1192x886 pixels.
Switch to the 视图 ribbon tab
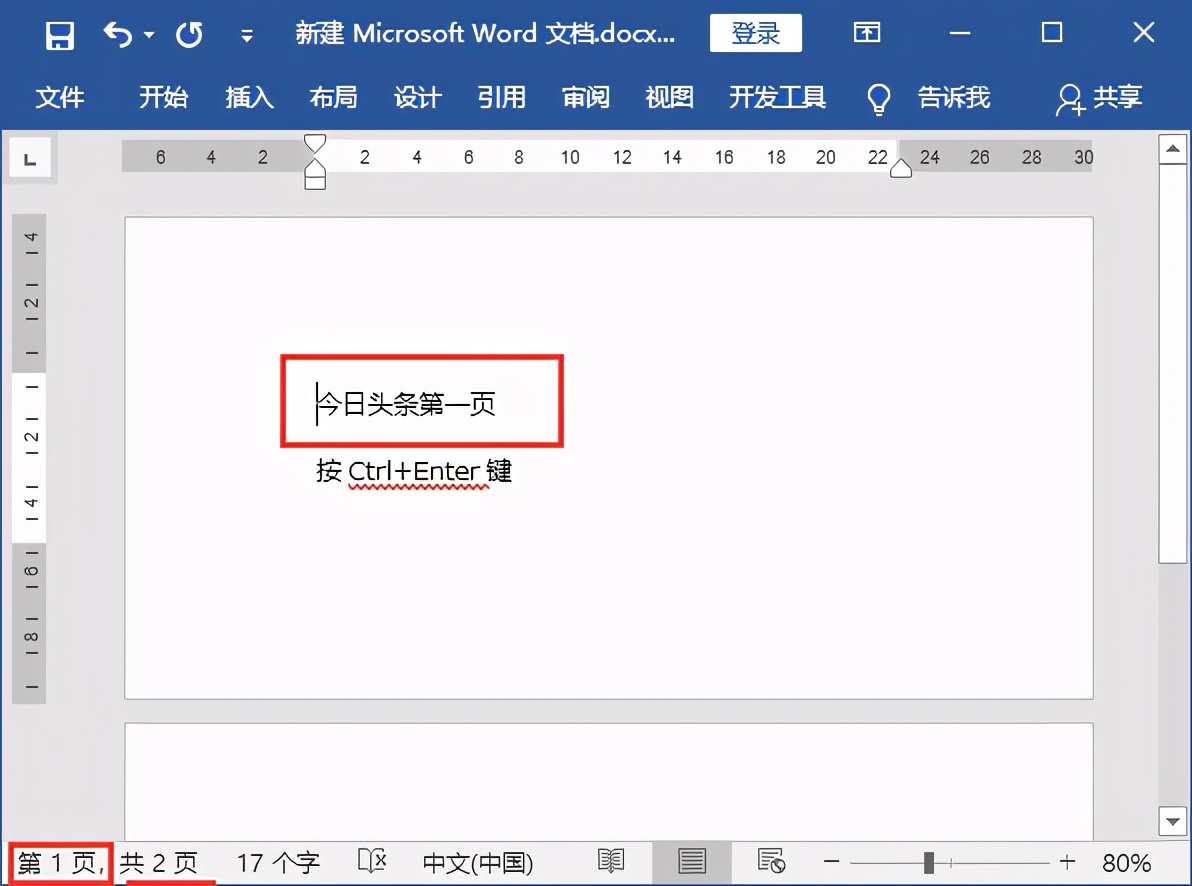(x=670, y=97)
